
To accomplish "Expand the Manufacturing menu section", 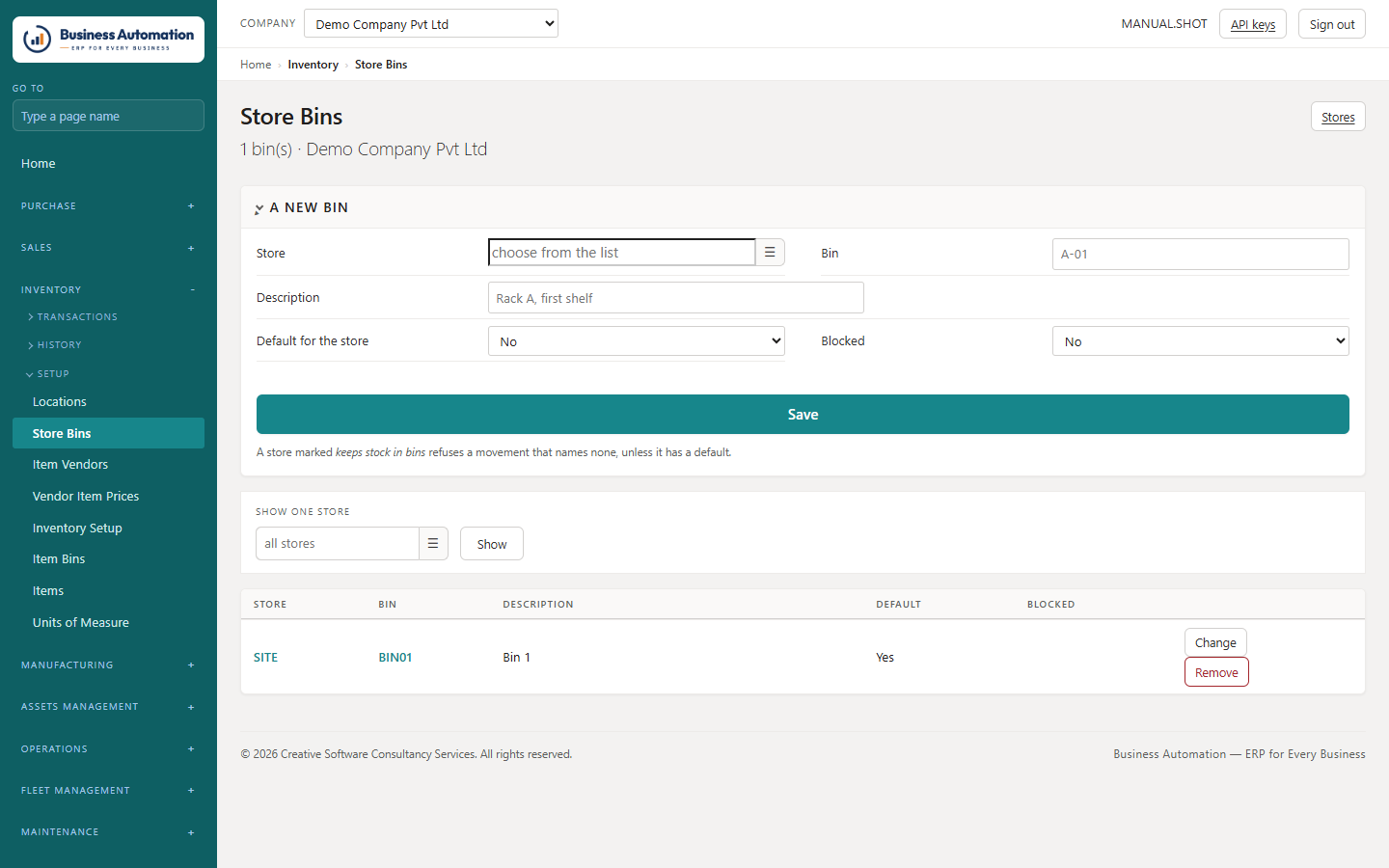I will [x=108, y=665].
